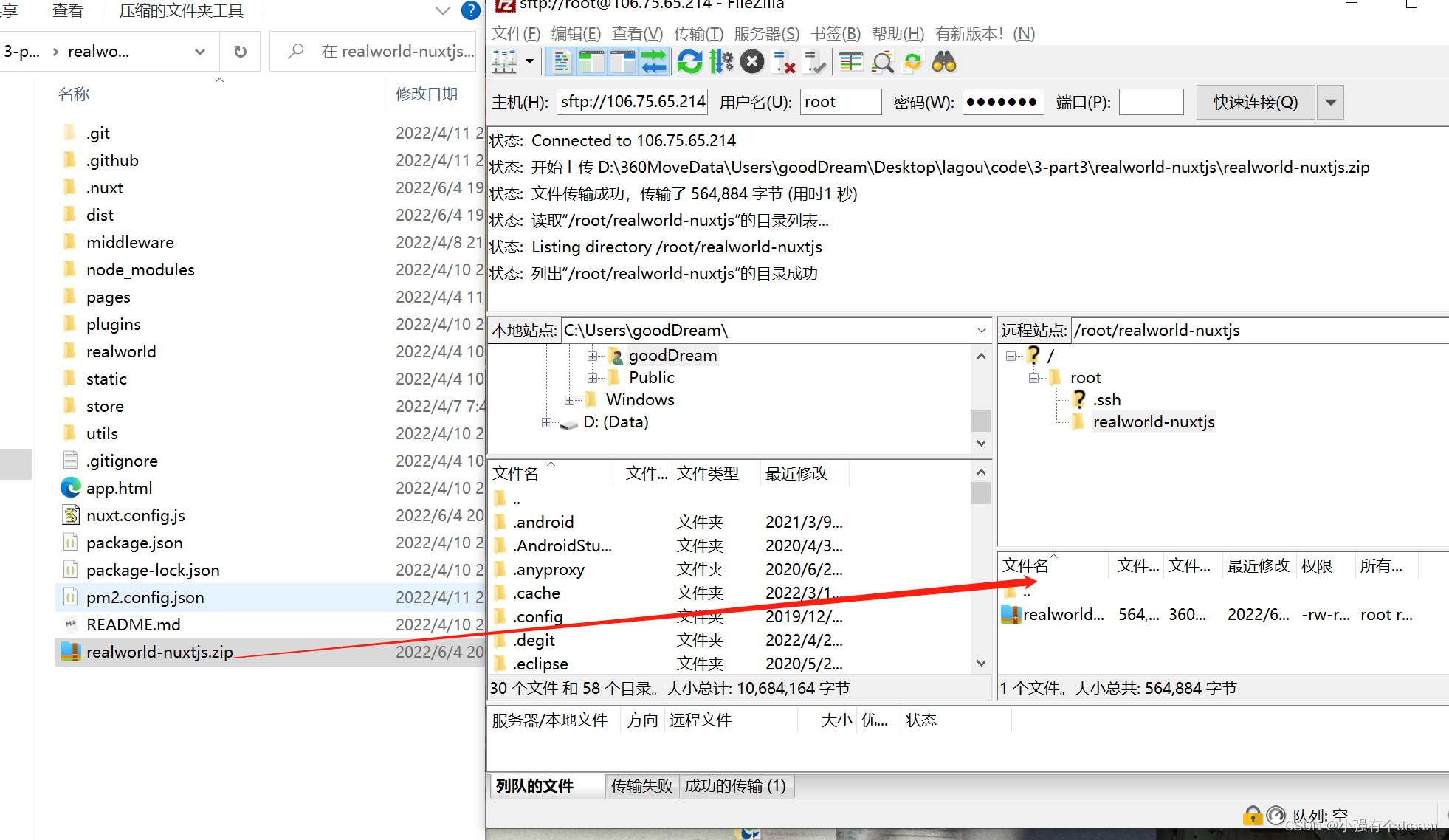Open Explorer help via question mark
This screenshot has width=1449, height=840.
coord(470,10)
